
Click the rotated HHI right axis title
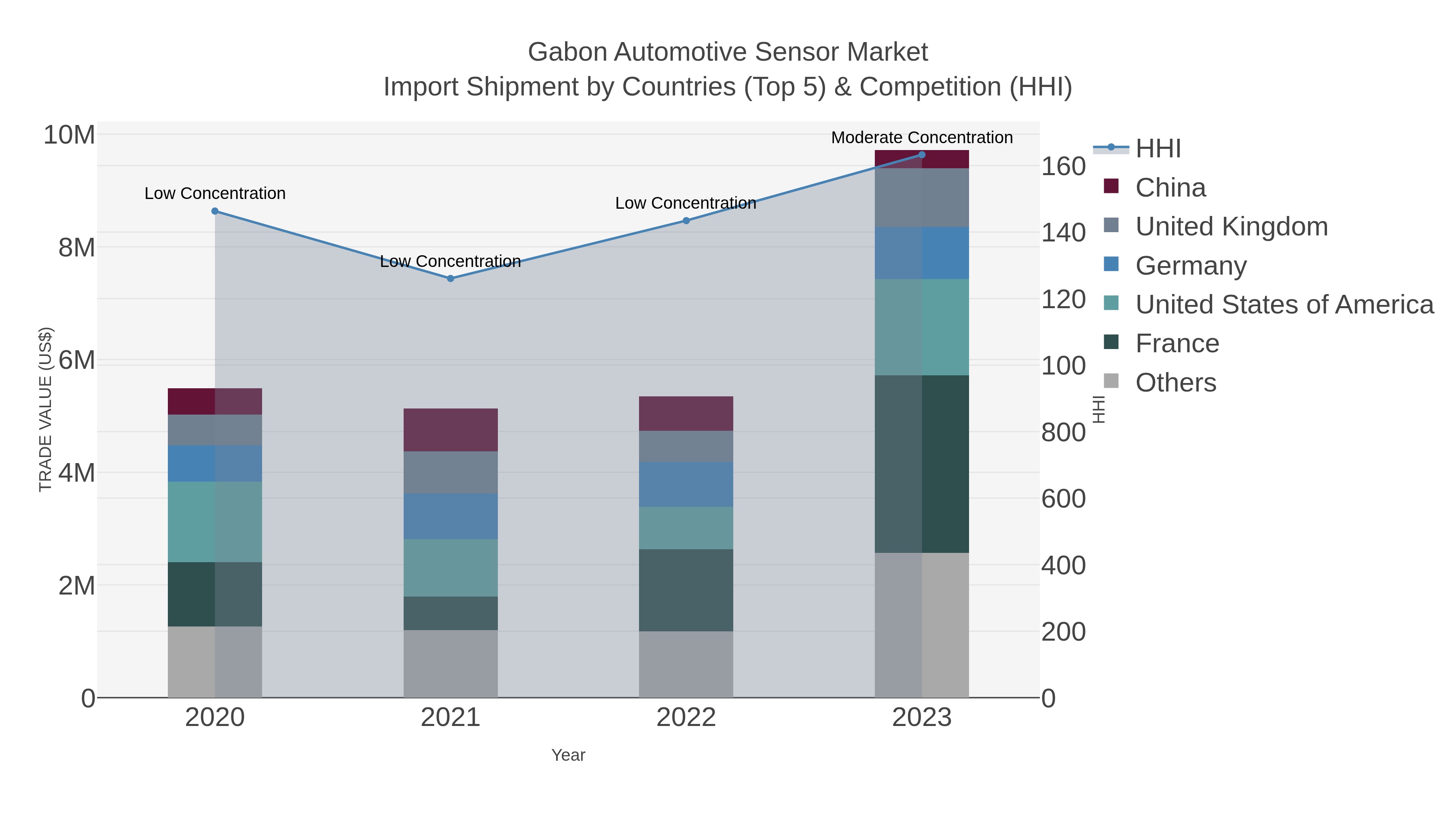point(1099,409)
